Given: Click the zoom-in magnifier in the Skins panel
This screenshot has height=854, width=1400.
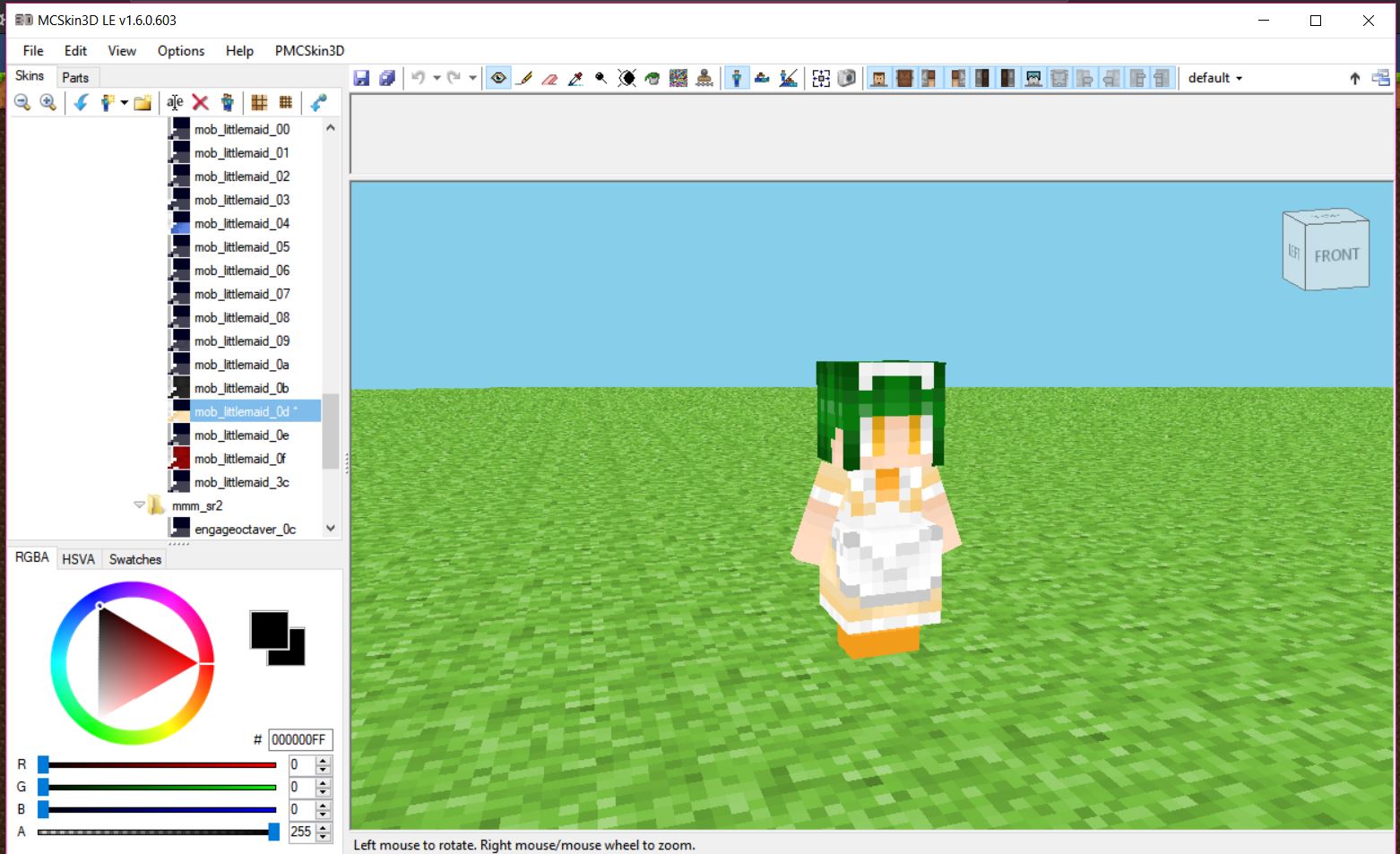Looking at the screenshot, I should [x=49, y=102].
